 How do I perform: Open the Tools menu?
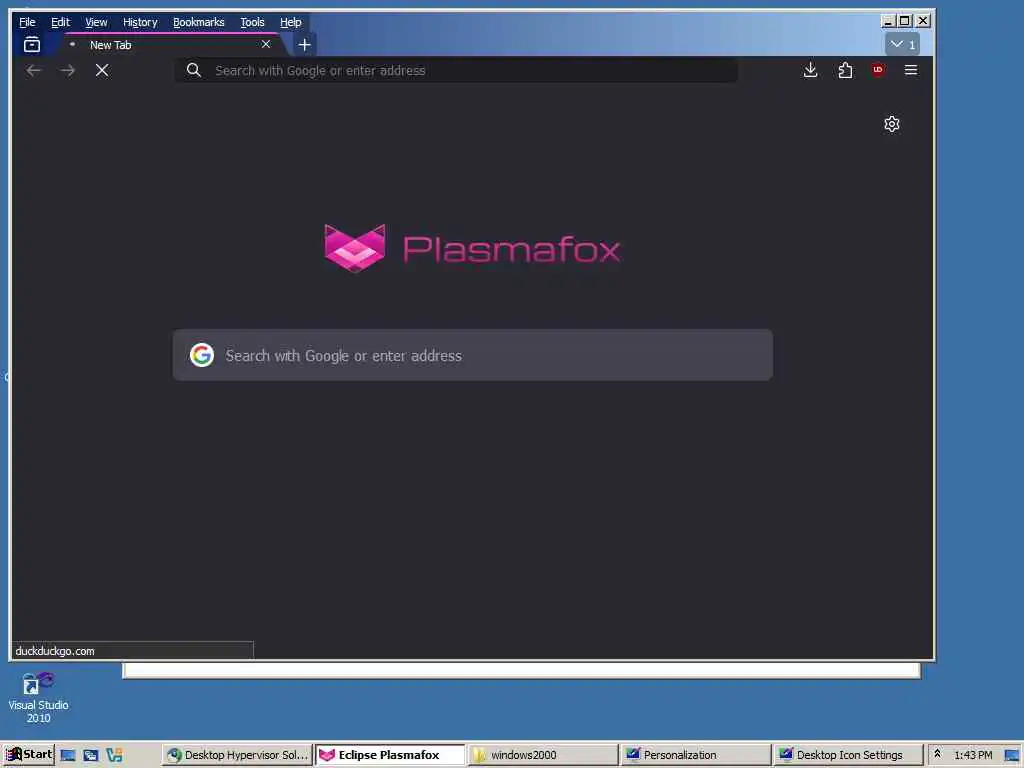point(252,22)
